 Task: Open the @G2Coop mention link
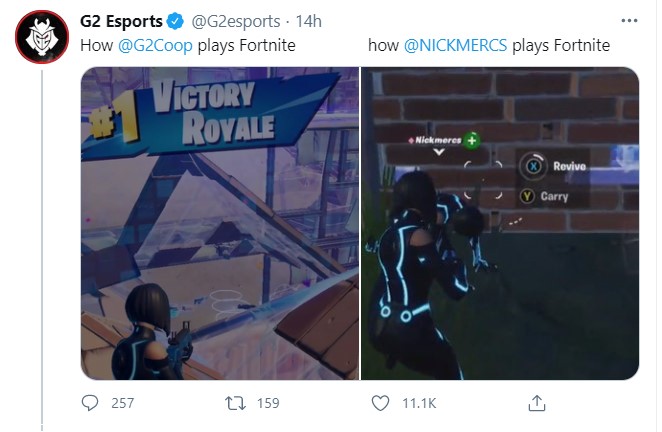coord(155,45)
